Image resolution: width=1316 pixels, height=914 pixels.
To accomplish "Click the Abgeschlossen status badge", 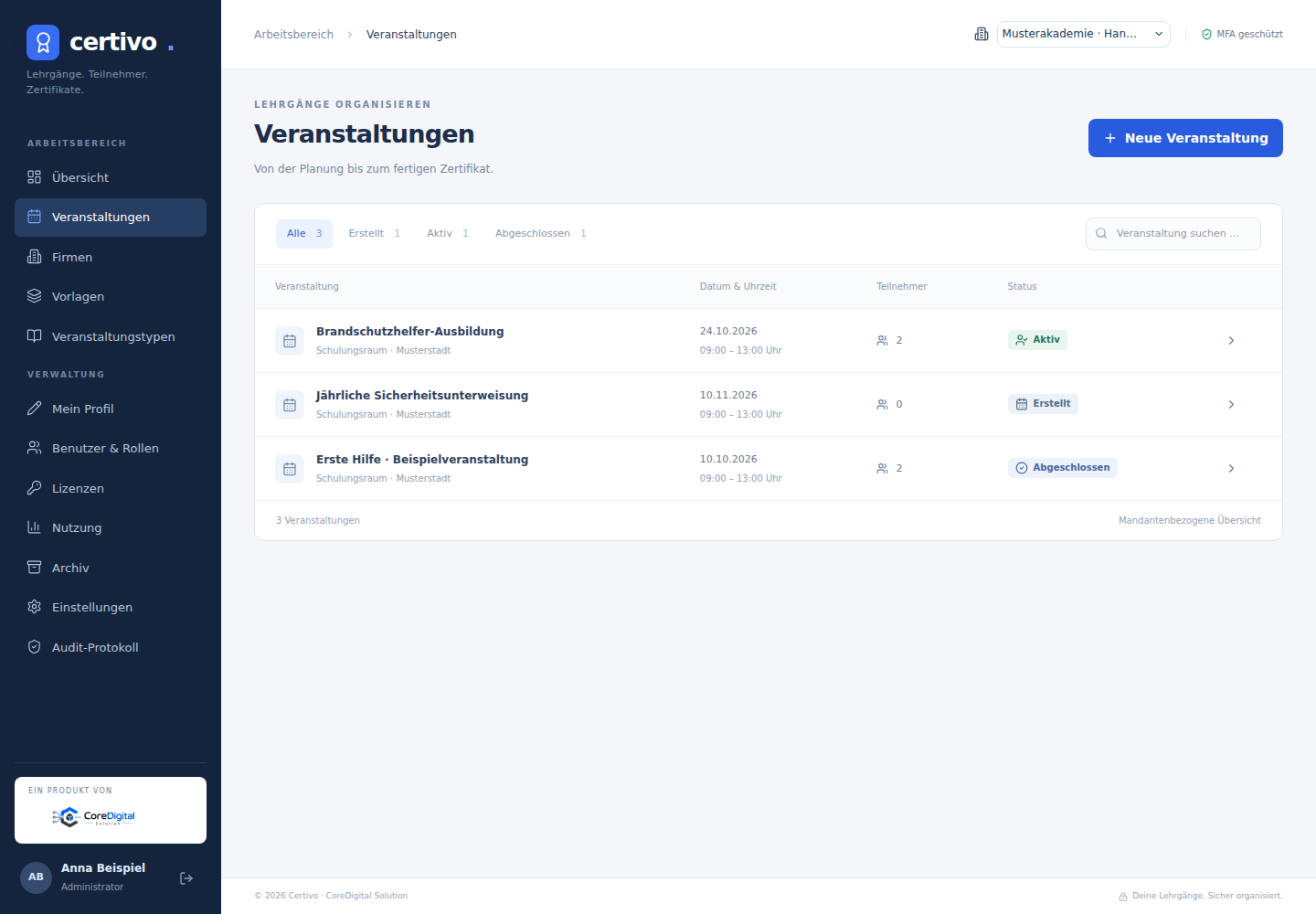I will coord(1062,468).
